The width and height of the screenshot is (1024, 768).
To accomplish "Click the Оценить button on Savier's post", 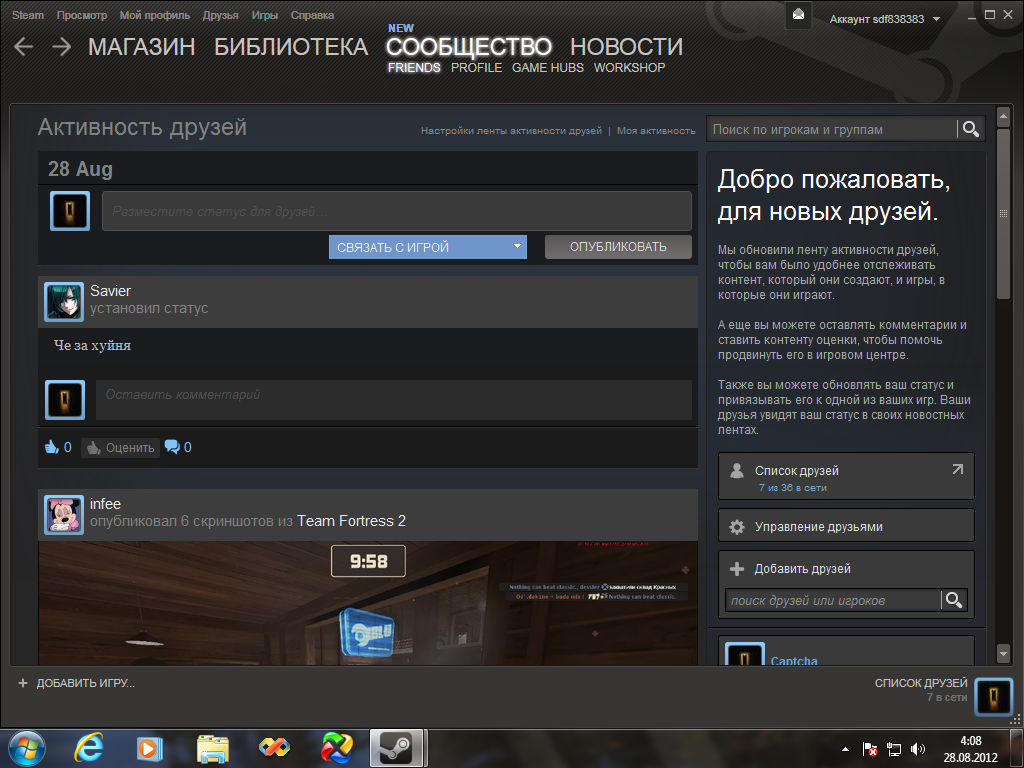I will (121, 447).
